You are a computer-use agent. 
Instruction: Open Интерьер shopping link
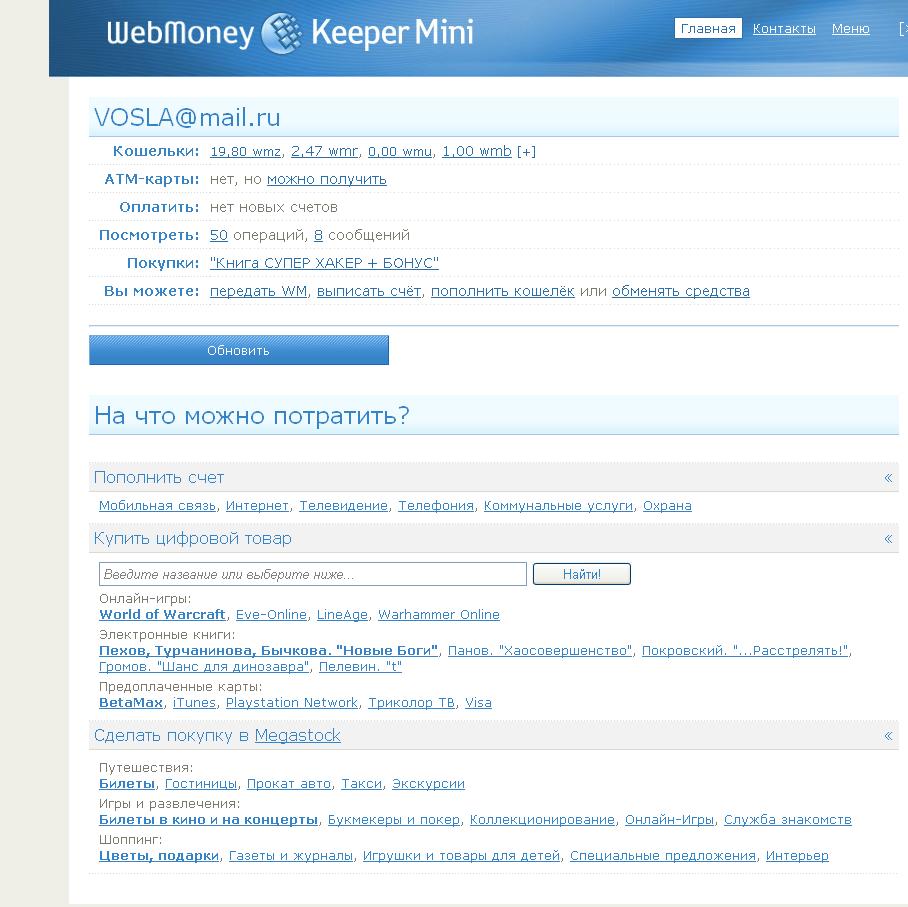click(x=797, y=855)
